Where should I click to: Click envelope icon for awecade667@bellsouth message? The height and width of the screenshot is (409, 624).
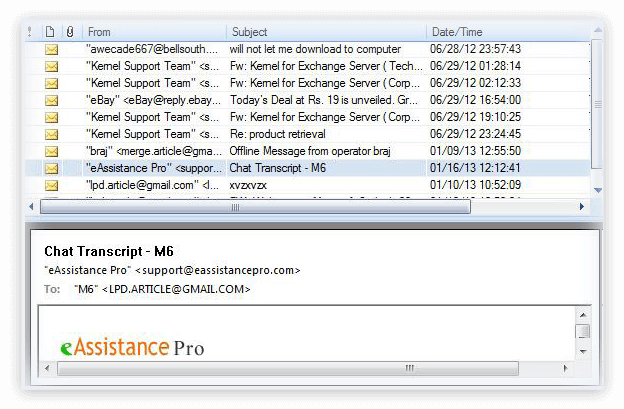[51, 49]
